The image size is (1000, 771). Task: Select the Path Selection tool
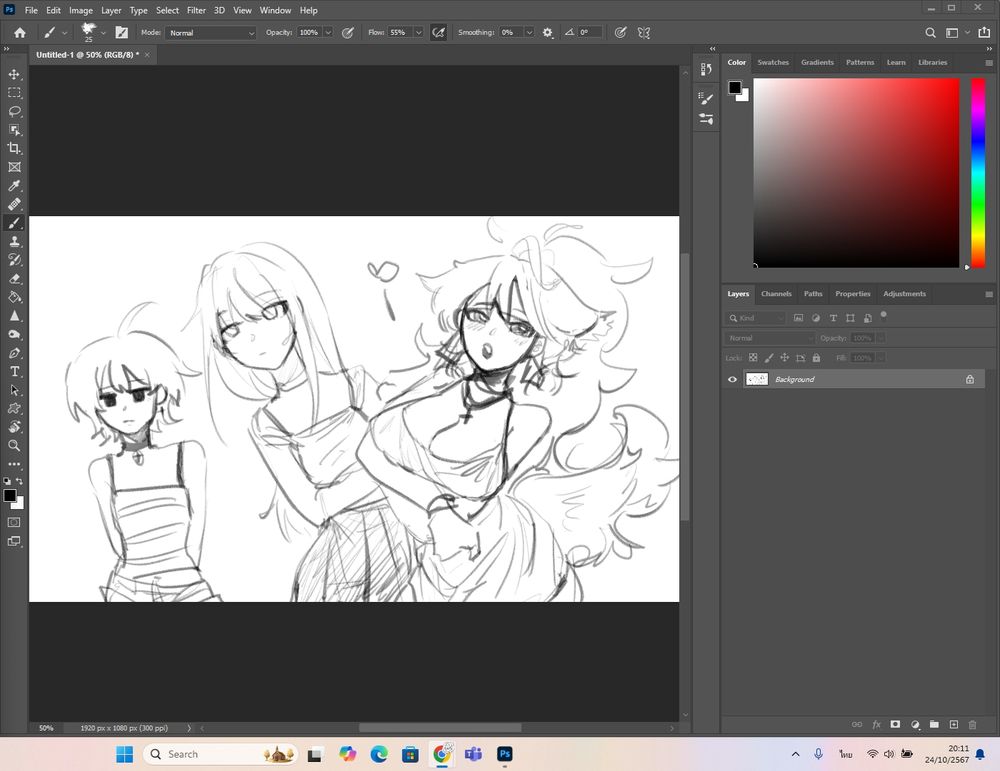(14, 390)
